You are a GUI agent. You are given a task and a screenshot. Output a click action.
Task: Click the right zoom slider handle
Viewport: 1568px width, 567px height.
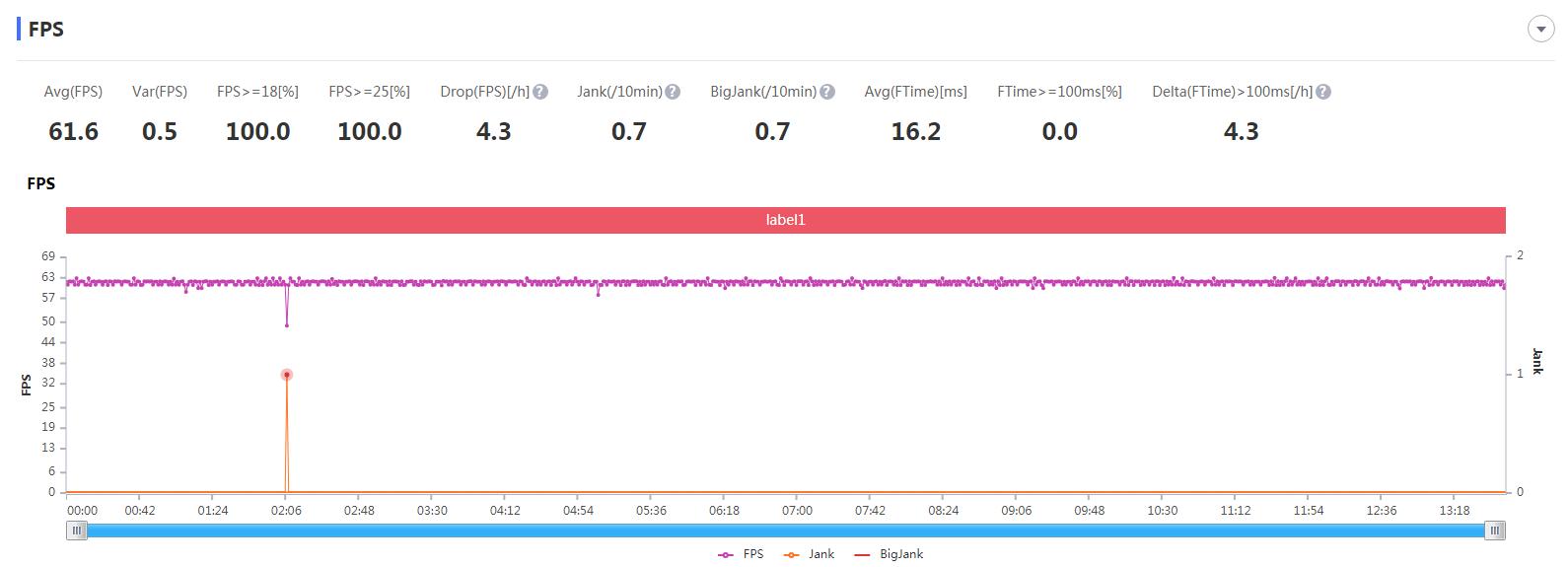coord(1495,531)
